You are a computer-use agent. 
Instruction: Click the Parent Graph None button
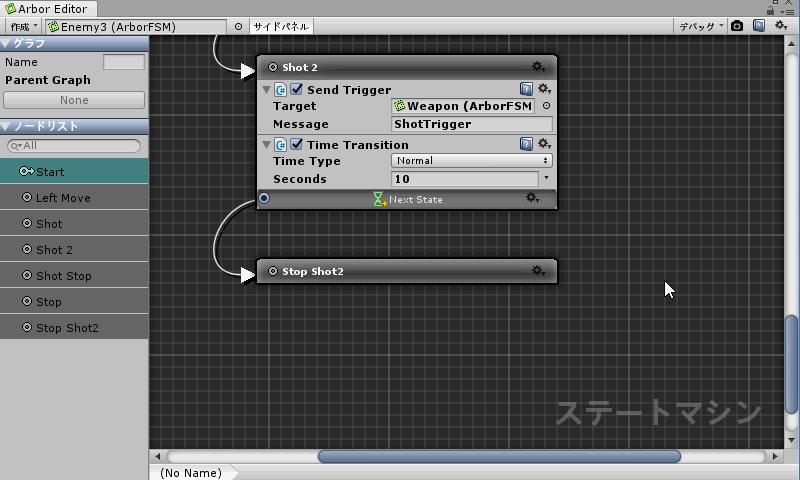tap(74, 100)
